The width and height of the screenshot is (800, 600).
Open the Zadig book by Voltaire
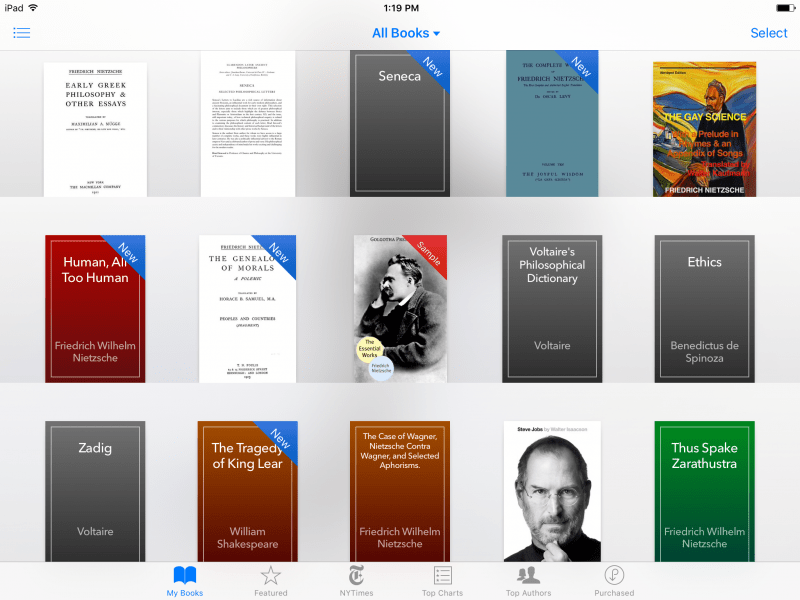tap(95, 492)
